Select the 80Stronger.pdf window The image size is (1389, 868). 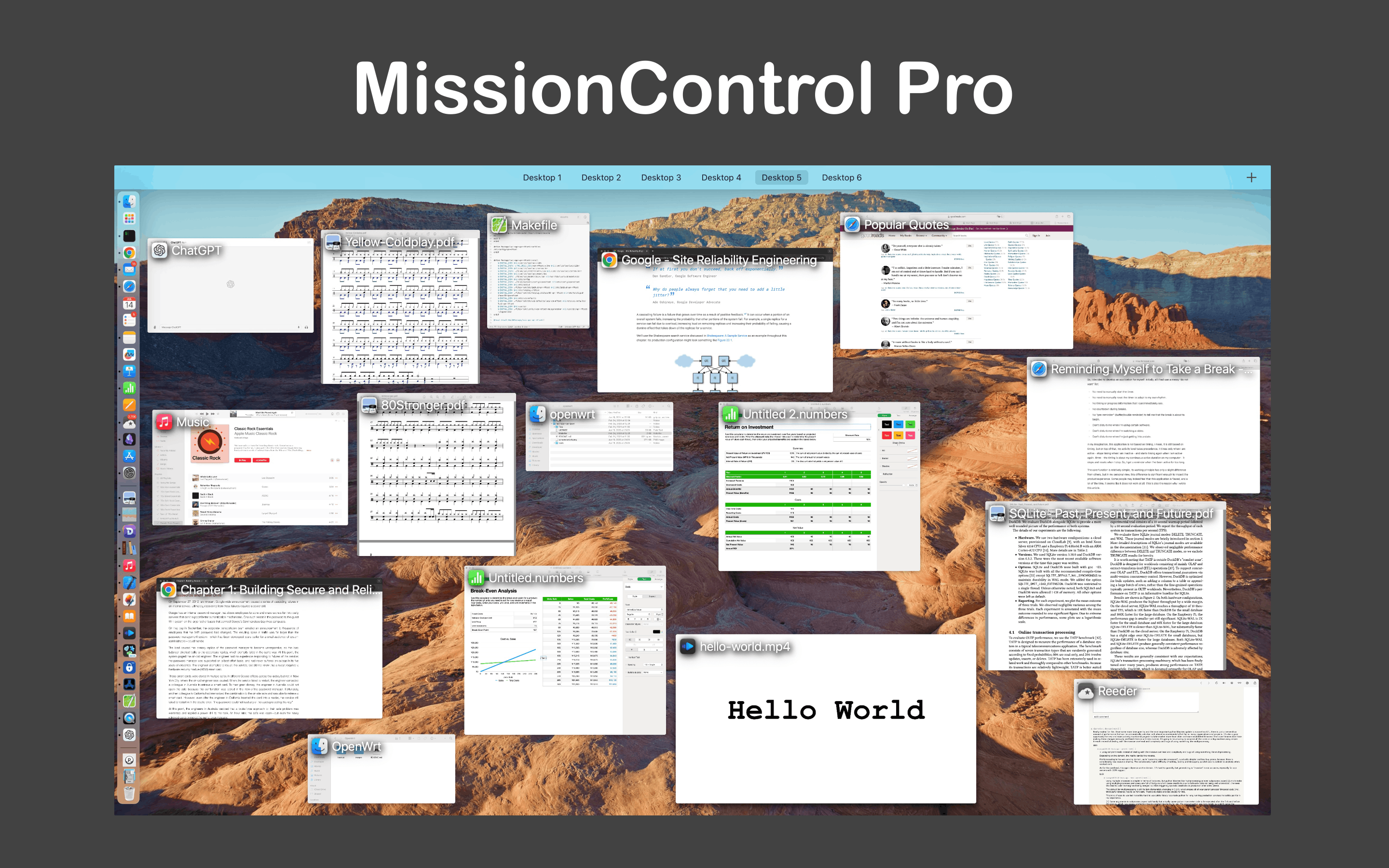(436, 474)
